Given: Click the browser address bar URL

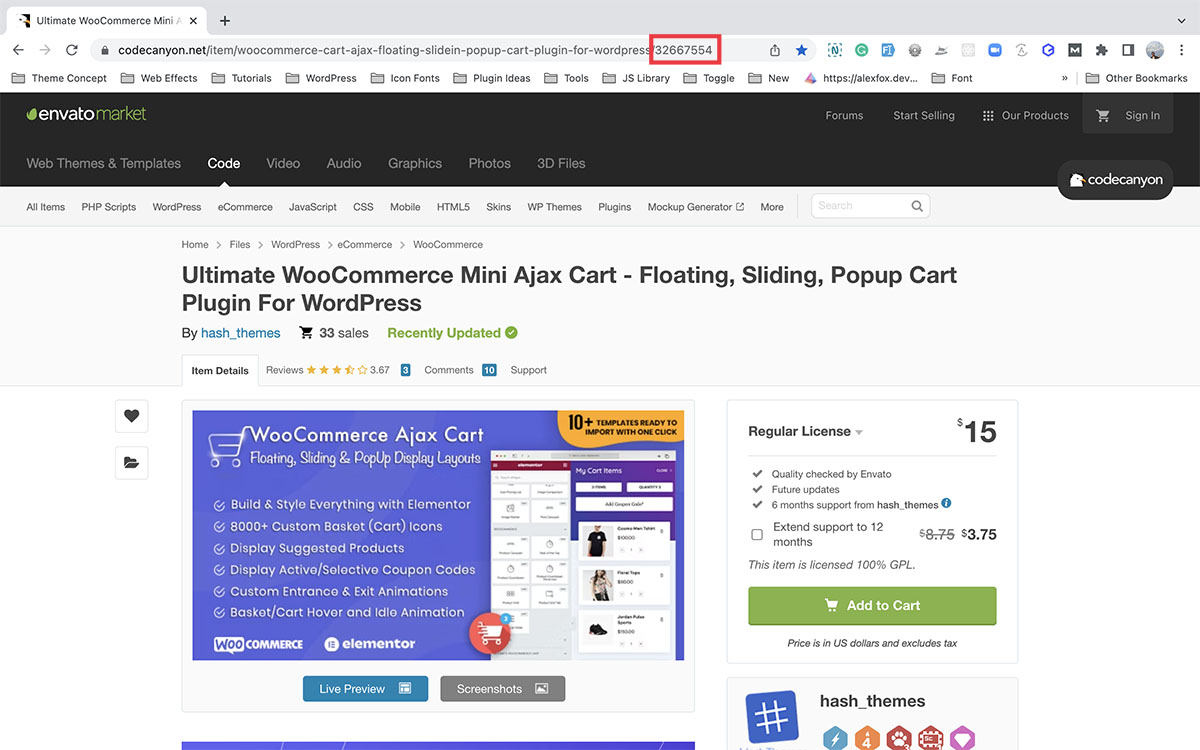Looking at the screenshot, I should (x=415, y=50).
